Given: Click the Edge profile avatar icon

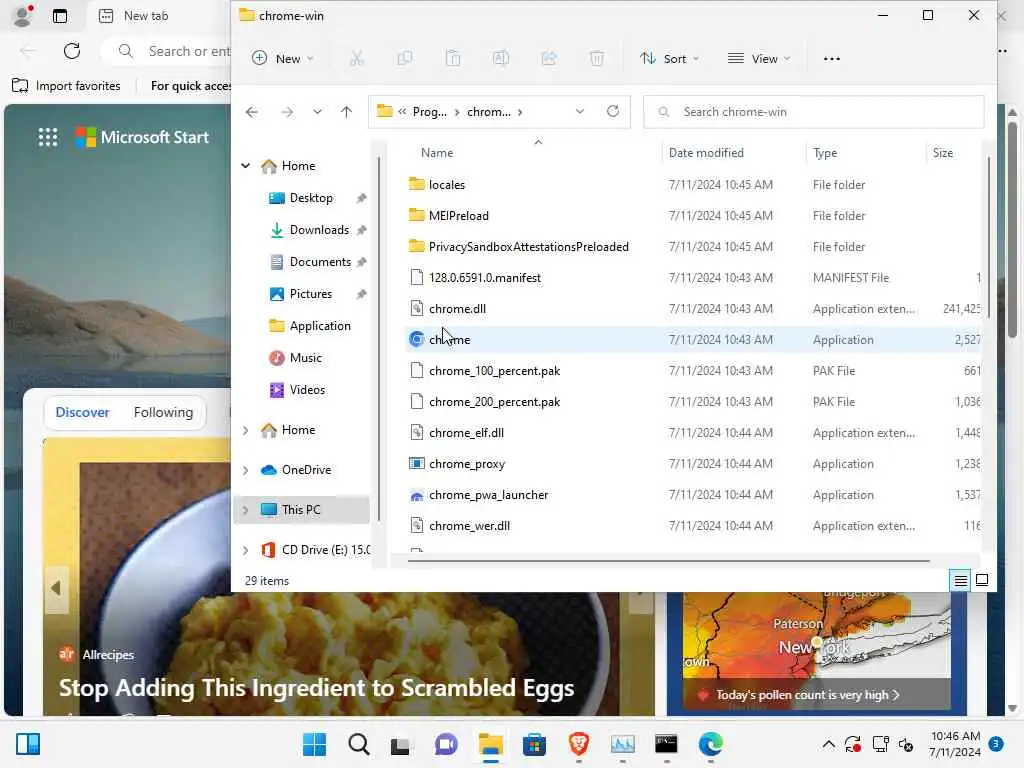Looking at the screenshot, I should point(23,16).
